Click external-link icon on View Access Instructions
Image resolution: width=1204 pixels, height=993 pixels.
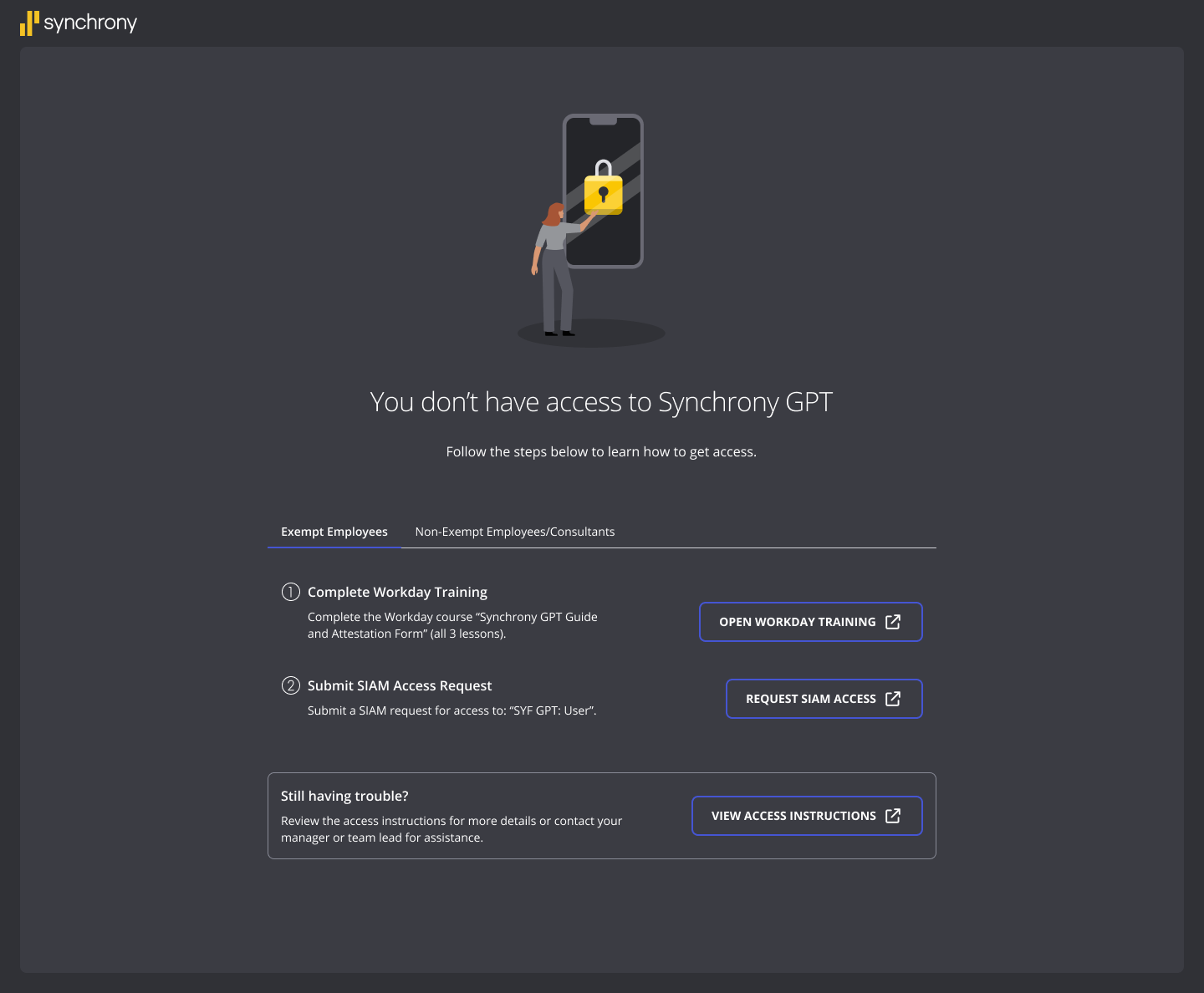[893, 816]
